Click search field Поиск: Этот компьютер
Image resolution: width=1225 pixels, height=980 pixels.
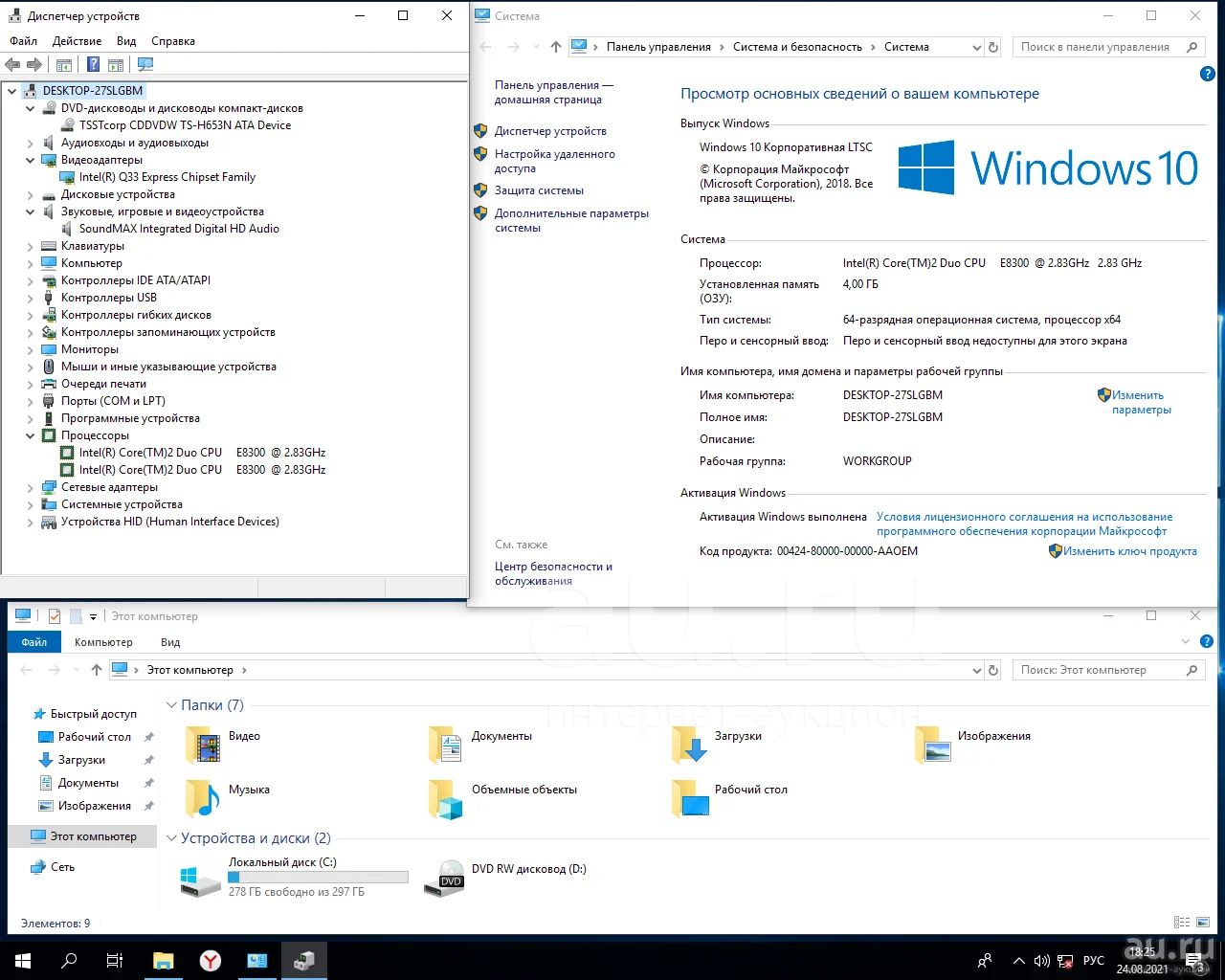coord(1107,670)
